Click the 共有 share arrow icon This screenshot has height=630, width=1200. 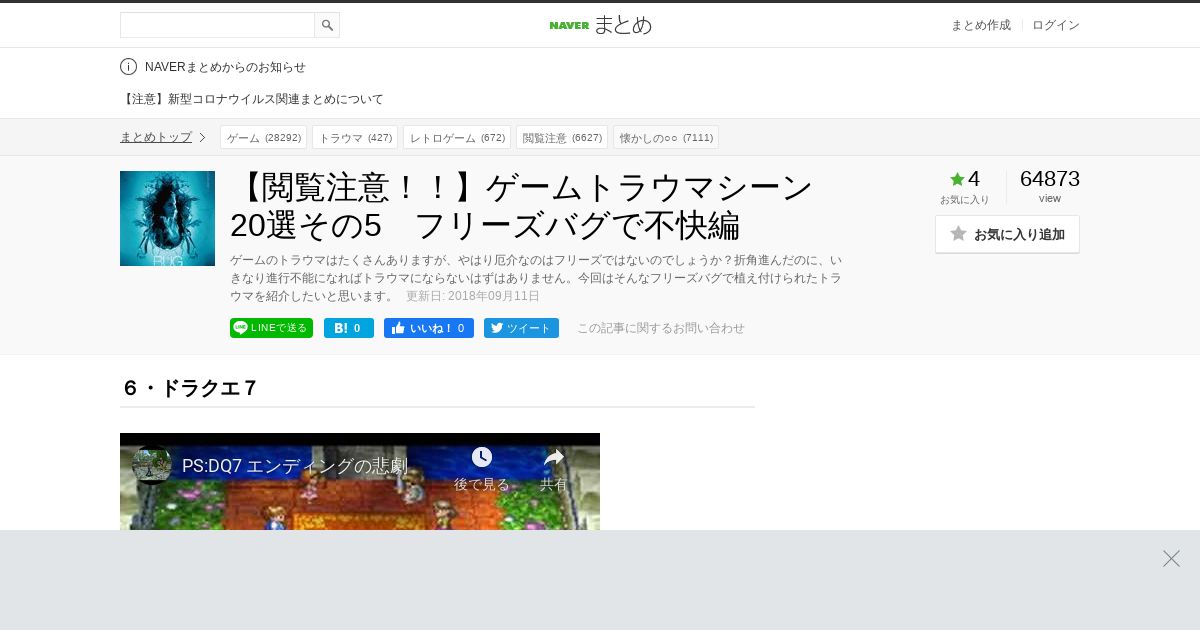pyautogui.click(x=554, y=457)
